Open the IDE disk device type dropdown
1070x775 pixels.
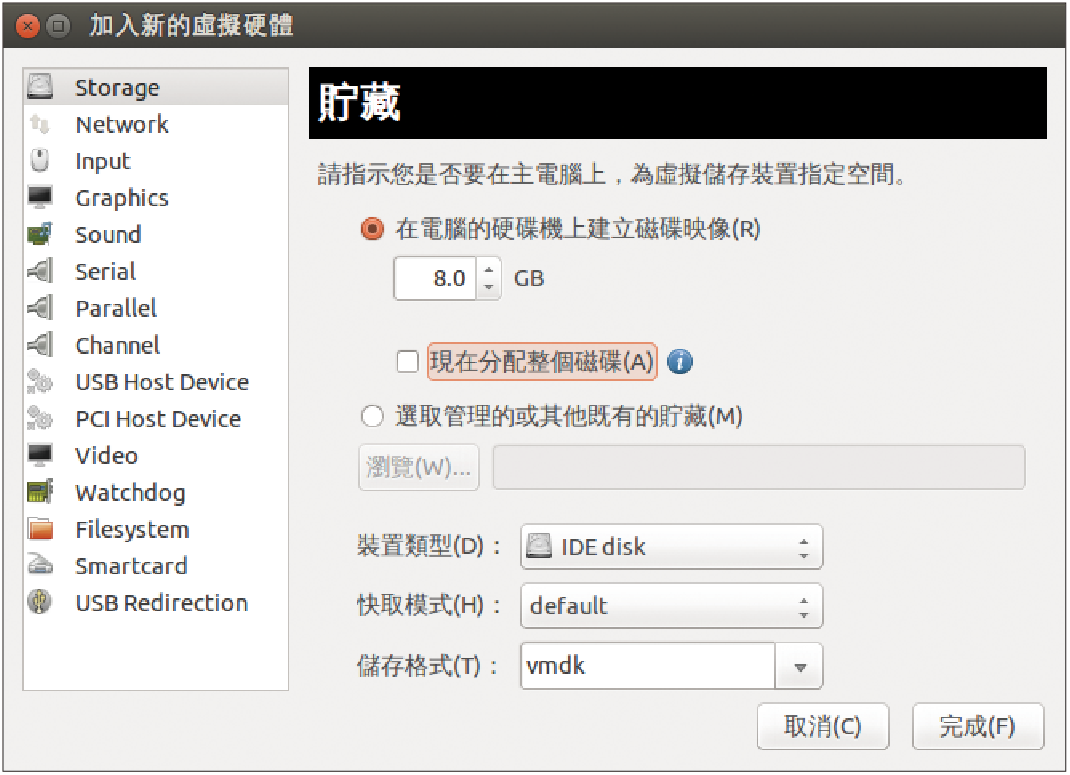[671, 546]
